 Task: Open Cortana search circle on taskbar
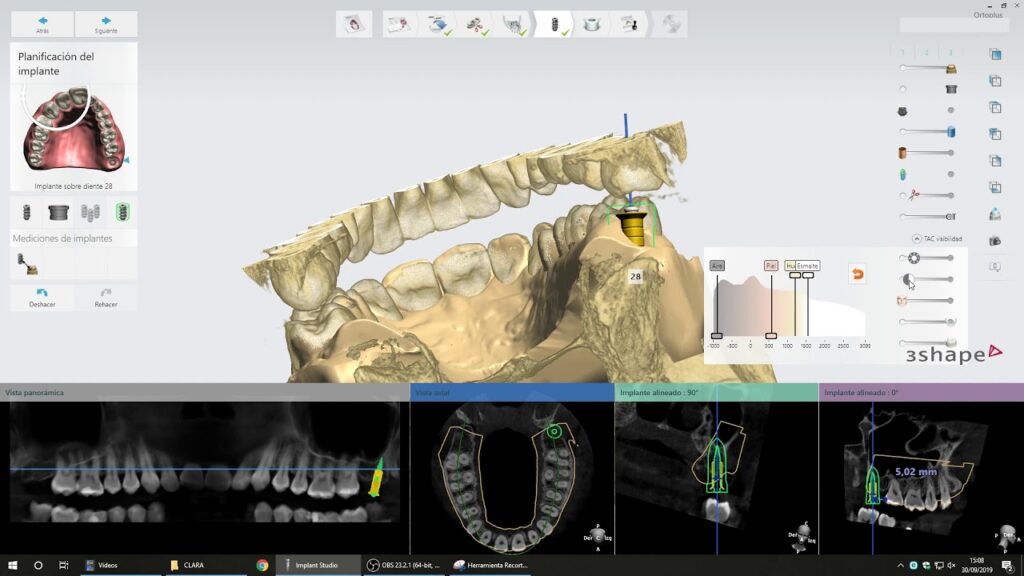point(38,566)
